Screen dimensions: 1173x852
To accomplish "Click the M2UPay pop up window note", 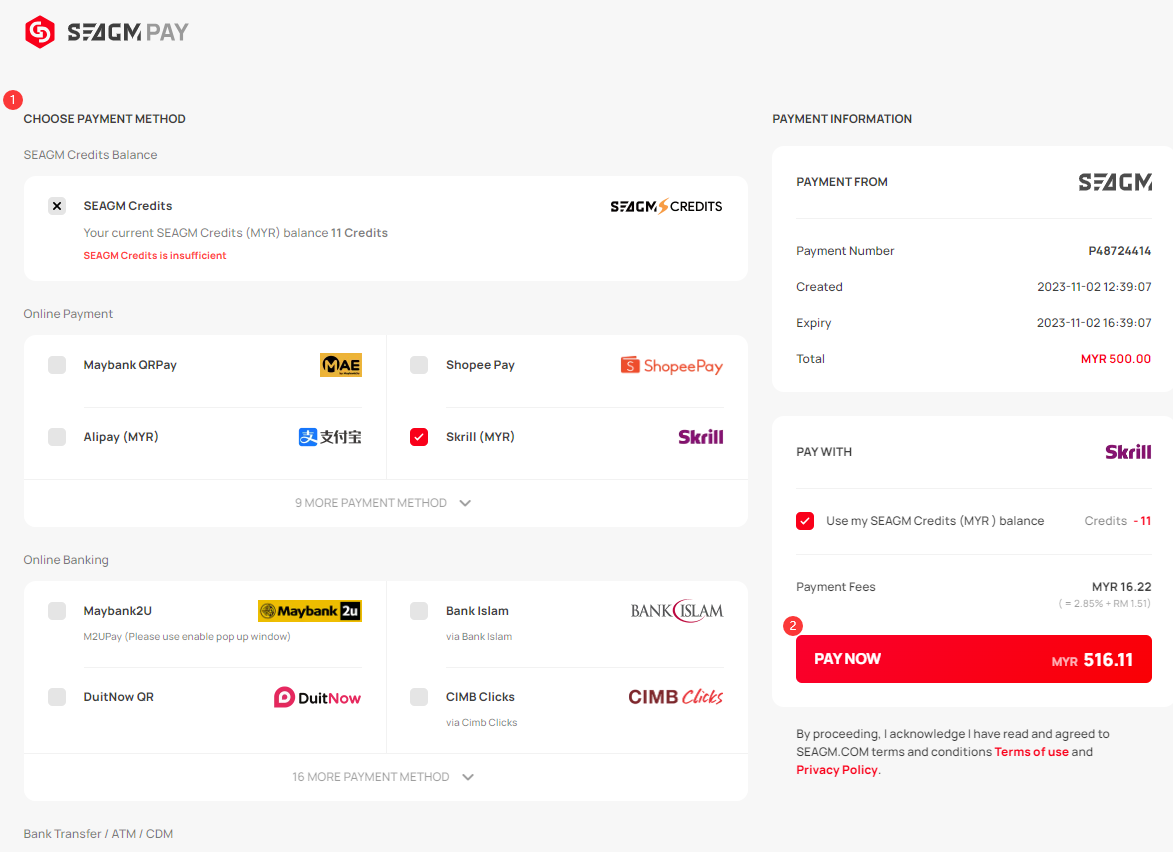I will pyautogui.click(x=187, y=637).
